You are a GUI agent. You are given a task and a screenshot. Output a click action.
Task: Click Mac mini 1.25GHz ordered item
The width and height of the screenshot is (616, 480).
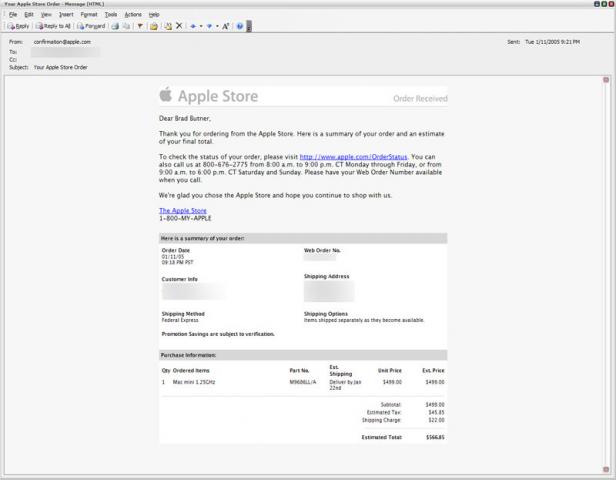click(194, 382)
